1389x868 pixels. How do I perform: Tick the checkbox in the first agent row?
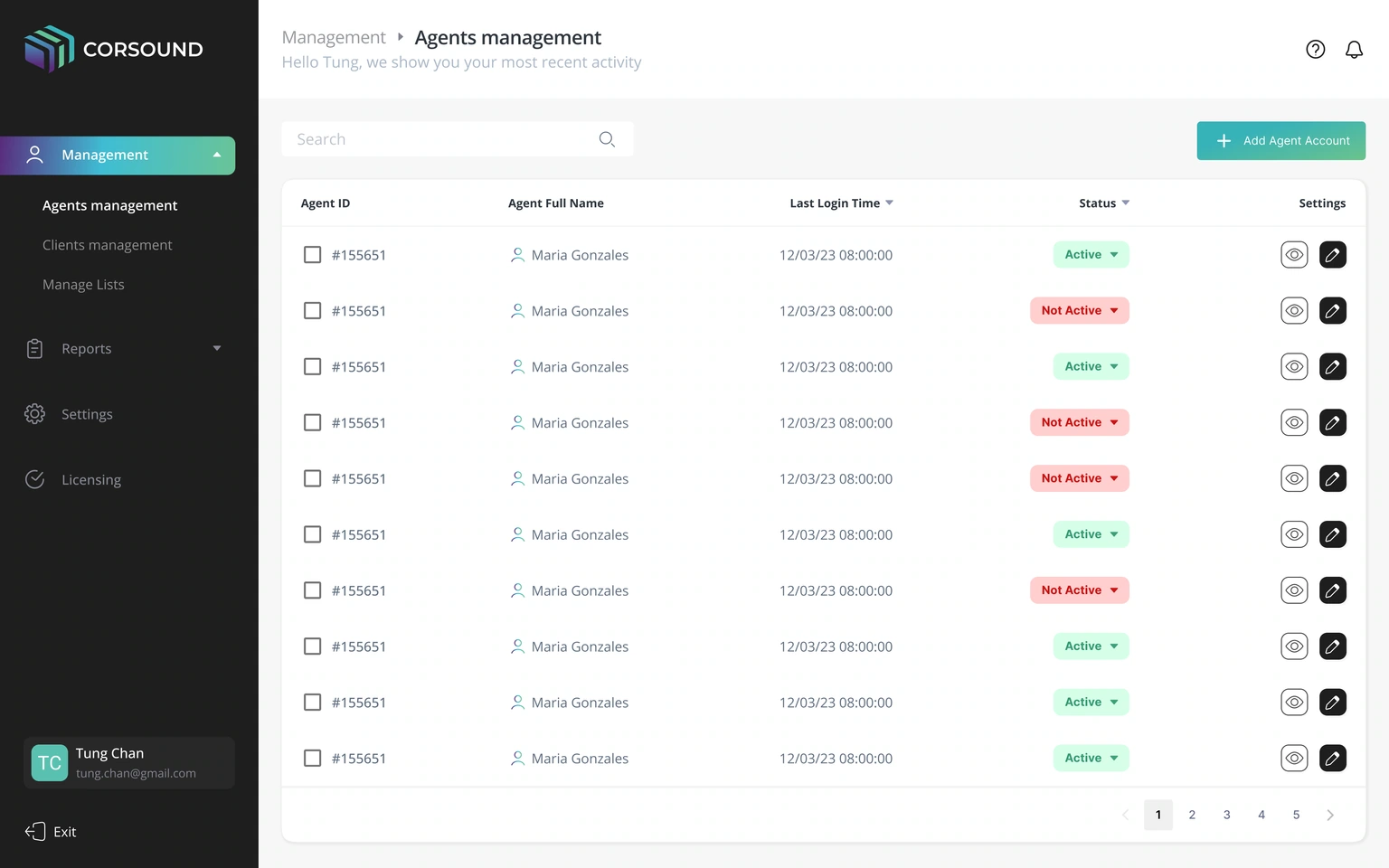(x=312, y=255)
